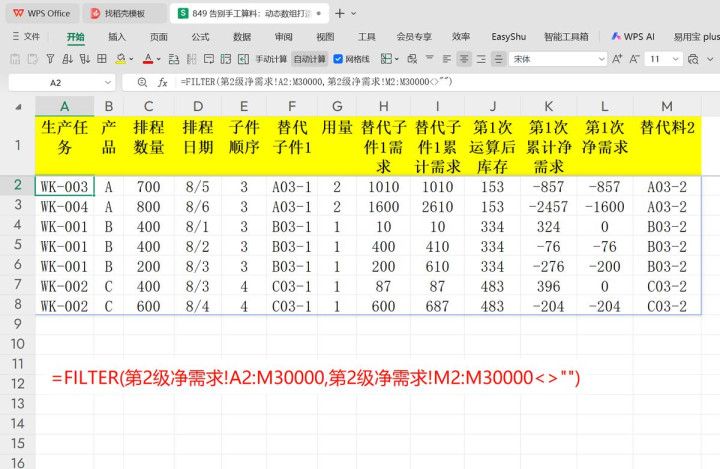Align text left
The width and height of the screenshot is (720, 469).
click(x=447, y=59)
